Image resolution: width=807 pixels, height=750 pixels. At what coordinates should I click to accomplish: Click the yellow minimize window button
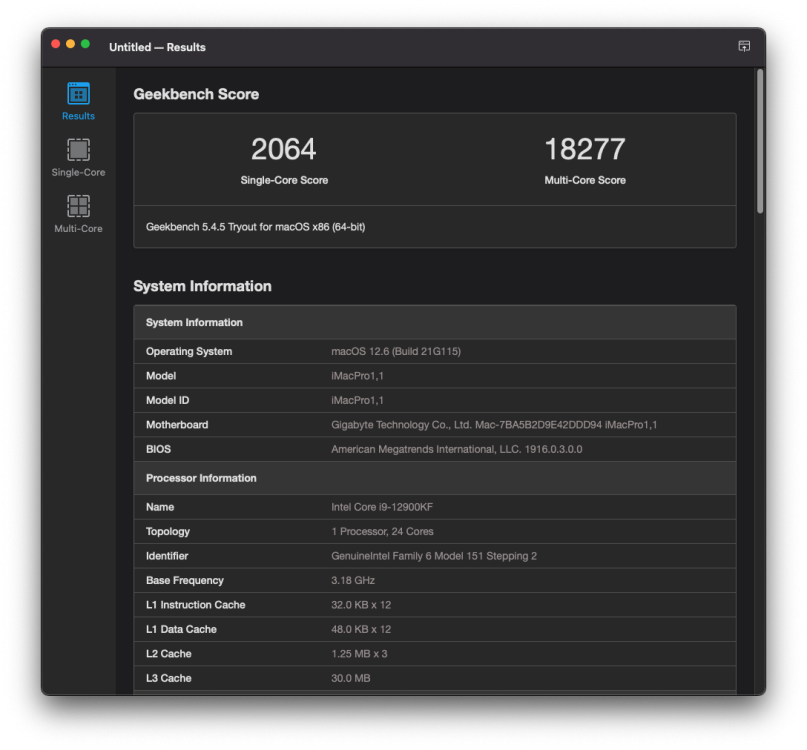coord(71,44)
